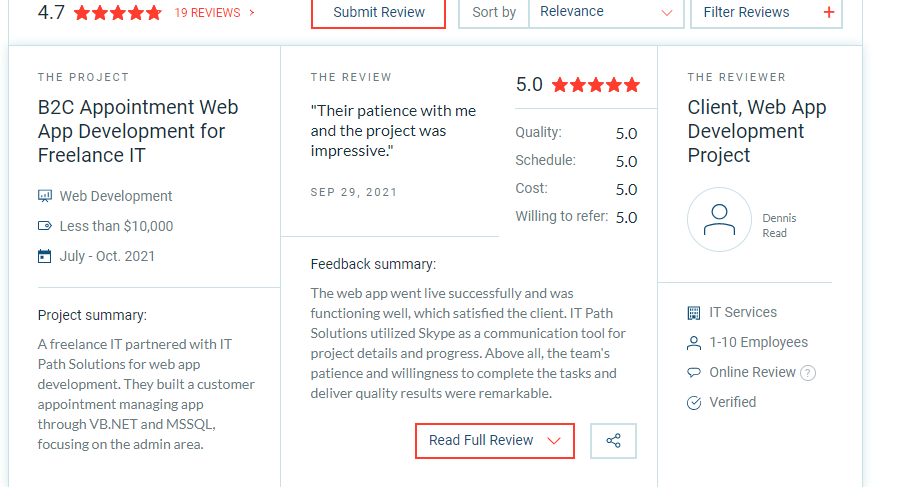This screenshot has width=911, height=487.
Task: Click the 5.0 review star rating
Action: [595, 85]
